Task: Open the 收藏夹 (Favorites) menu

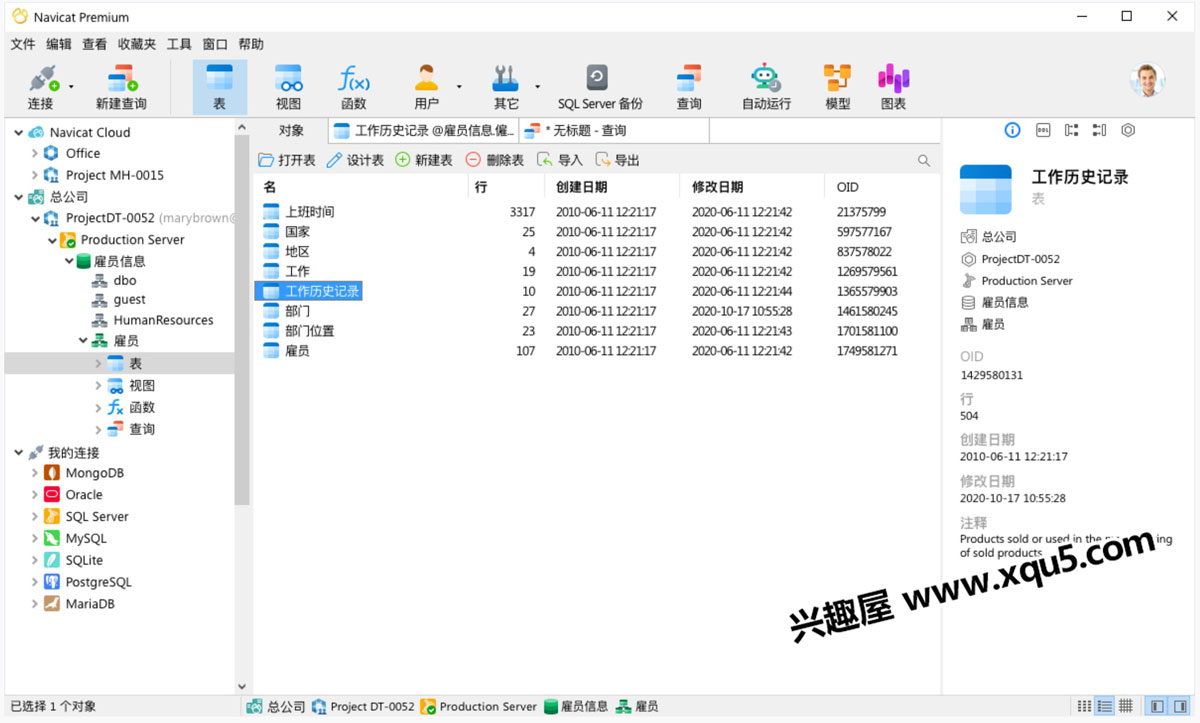Action: click(137, 44)
